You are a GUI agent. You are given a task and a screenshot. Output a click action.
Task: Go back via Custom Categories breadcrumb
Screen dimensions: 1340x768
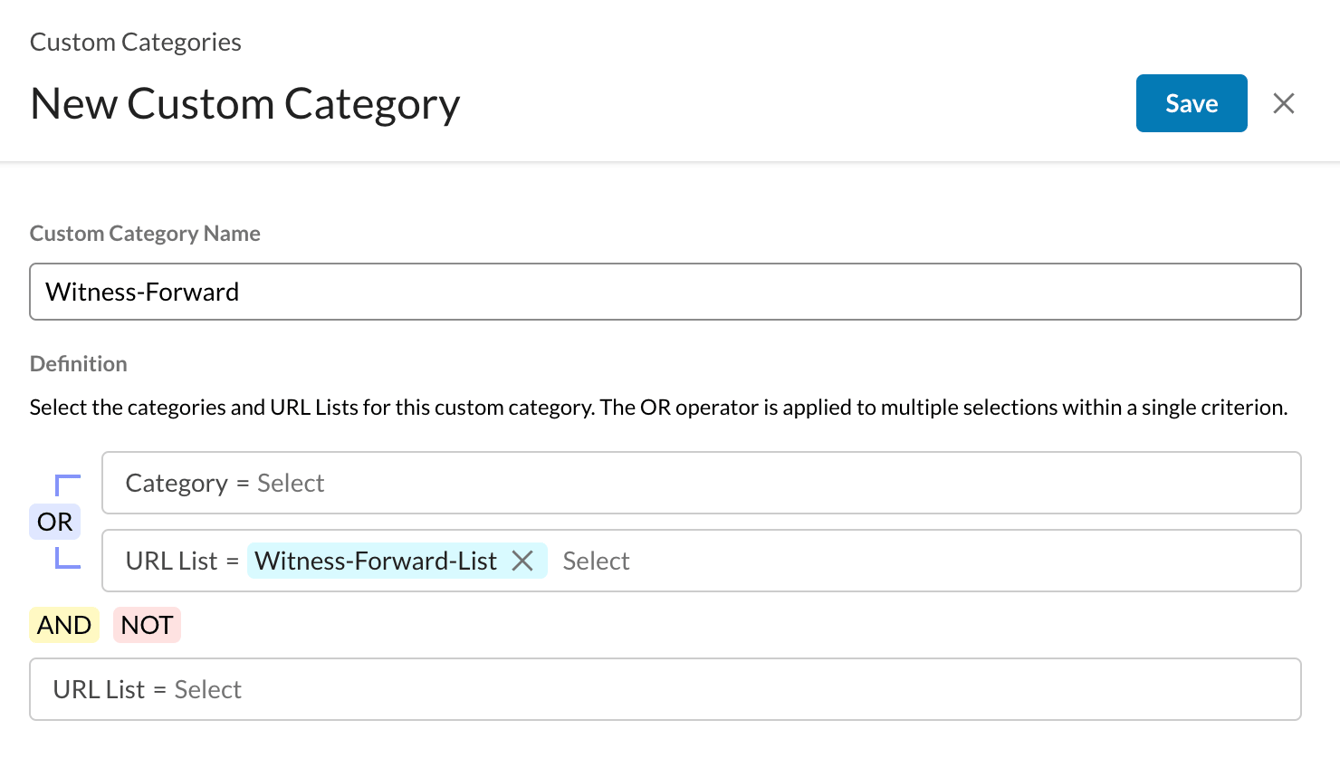135,42
